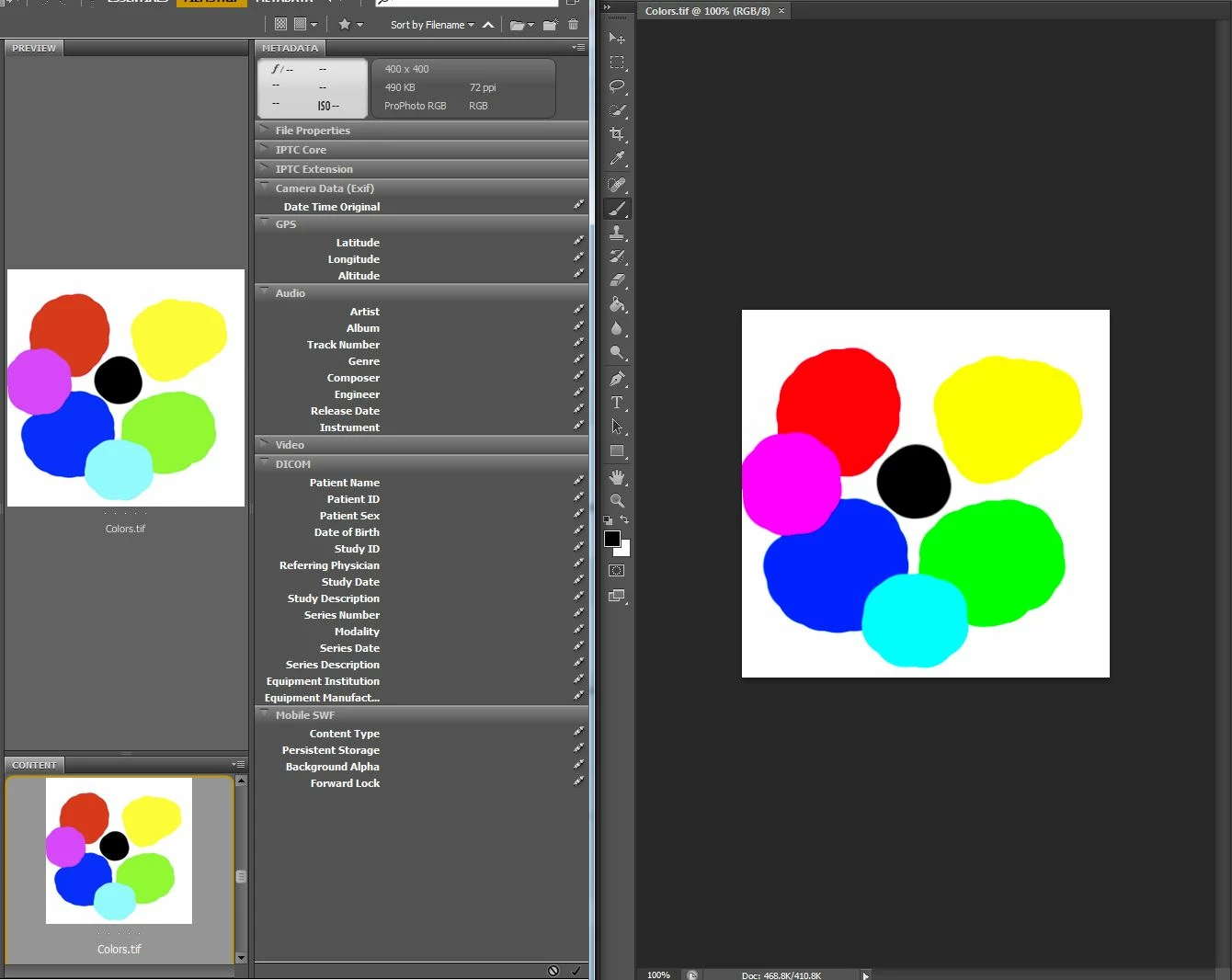Select the Horizontal Type tool
Screen dimensions: 1232x980
tap(617, 403)
